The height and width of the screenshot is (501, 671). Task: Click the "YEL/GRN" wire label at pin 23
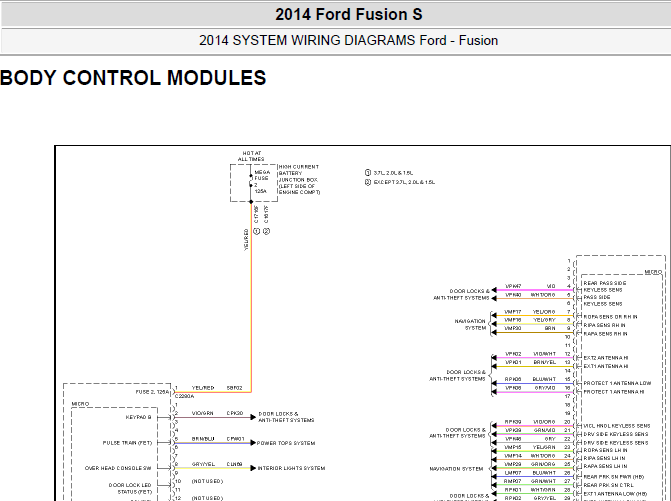pos(544,447)
